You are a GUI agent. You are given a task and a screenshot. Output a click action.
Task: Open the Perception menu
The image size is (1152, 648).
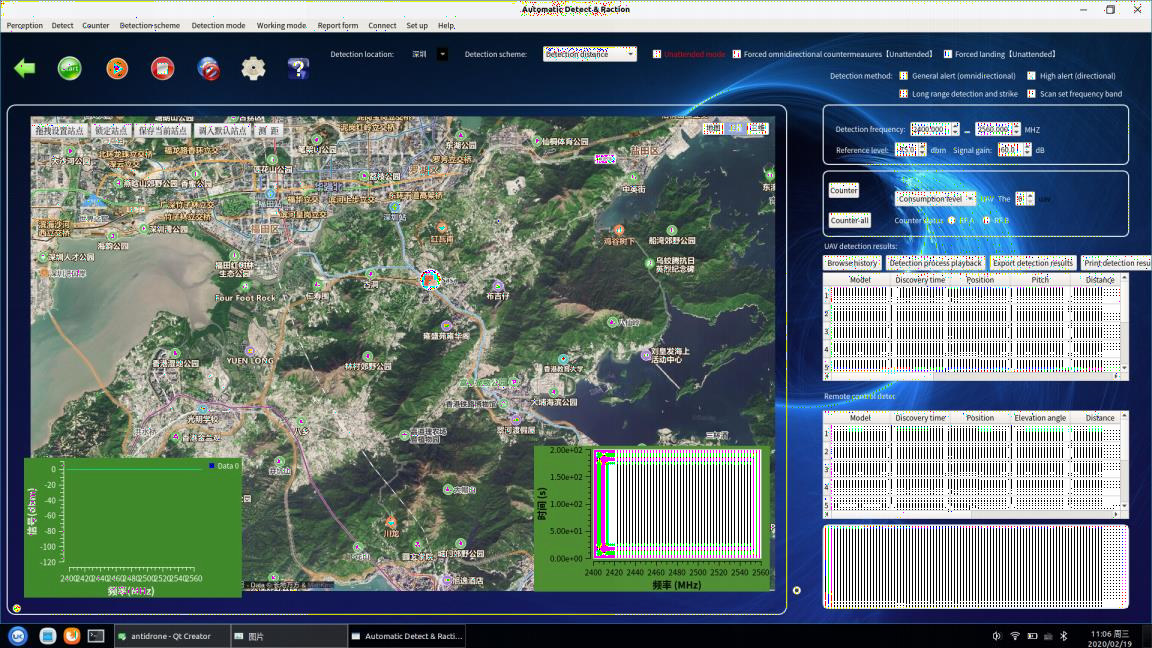coord(24,26)
